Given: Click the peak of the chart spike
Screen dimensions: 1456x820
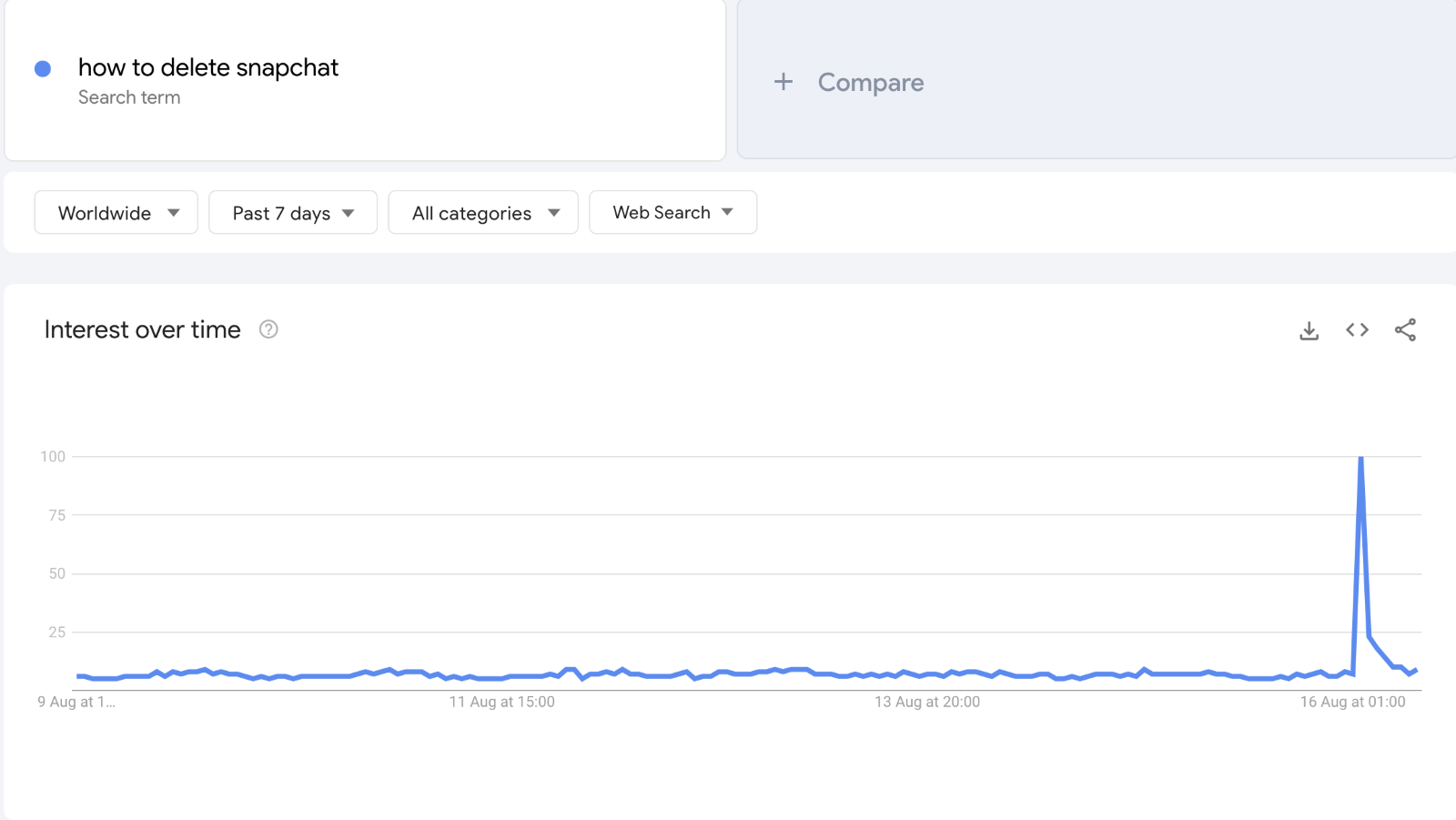Looking at the screenshot, I should coord(1360,458).
